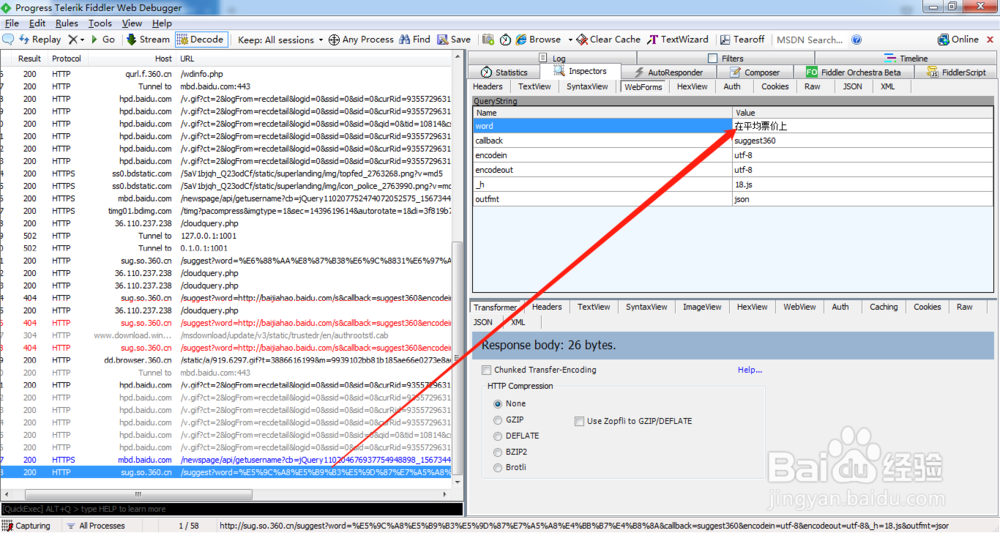Click the comment bubble toolbar icon

pos(8,40)
